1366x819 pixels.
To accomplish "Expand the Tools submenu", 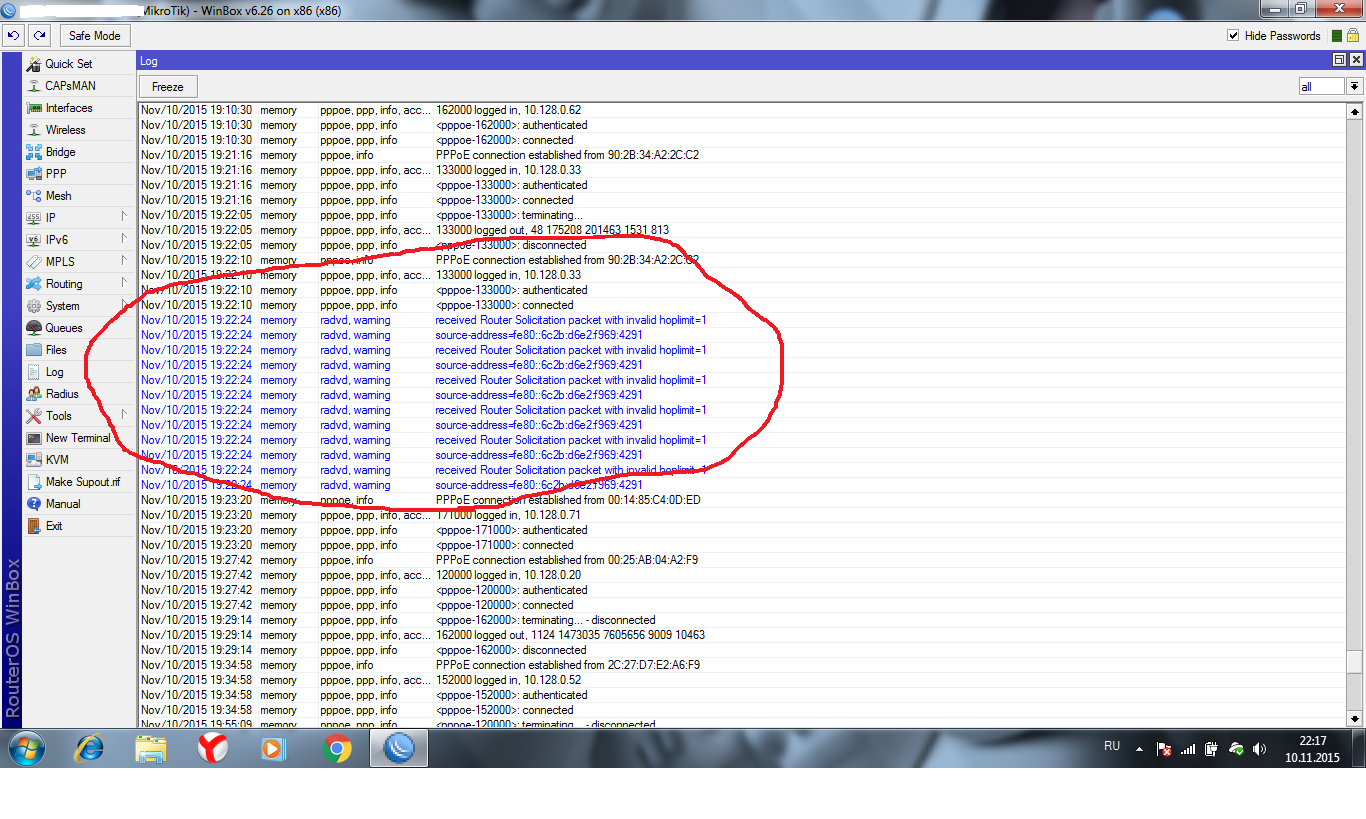I will (124, 415).
